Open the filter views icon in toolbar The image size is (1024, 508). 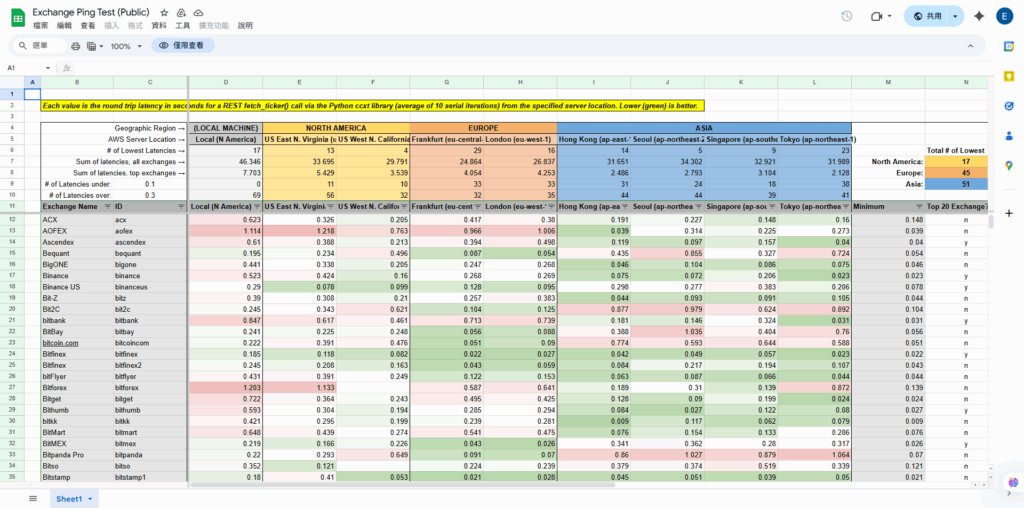(92, 46)
